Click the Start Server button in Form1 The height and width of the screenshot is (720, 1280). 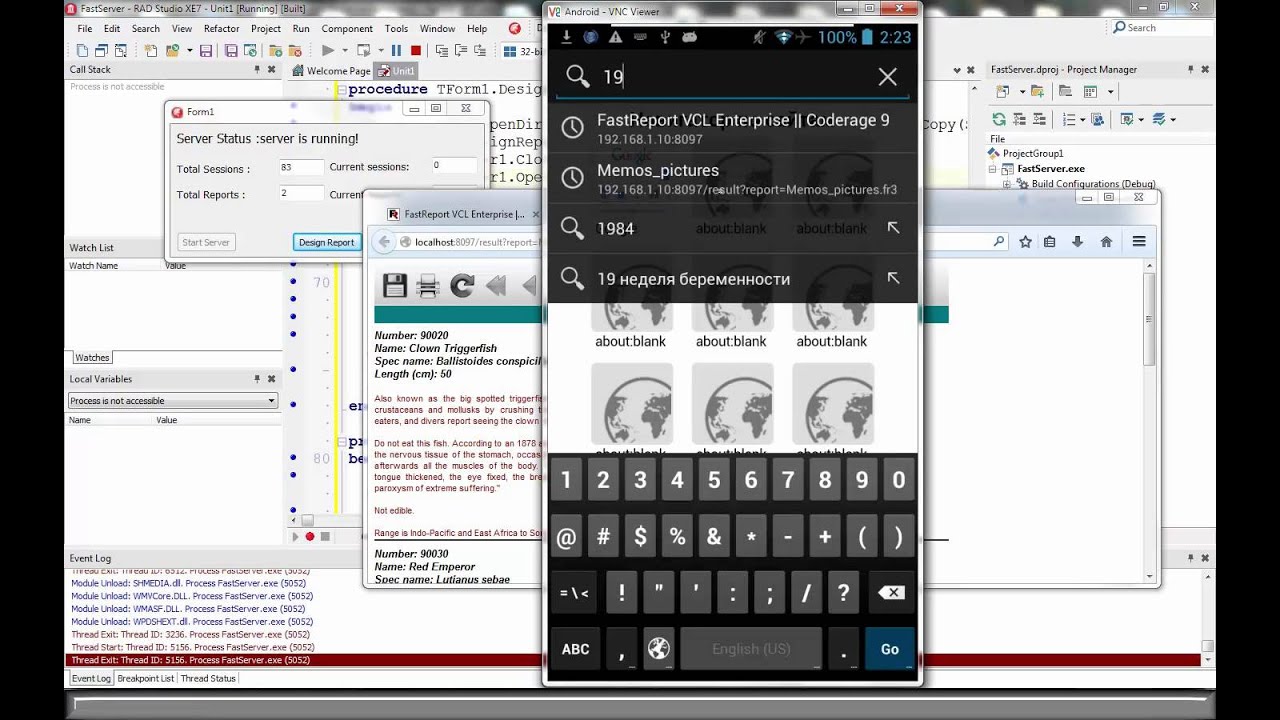point(206,242)
